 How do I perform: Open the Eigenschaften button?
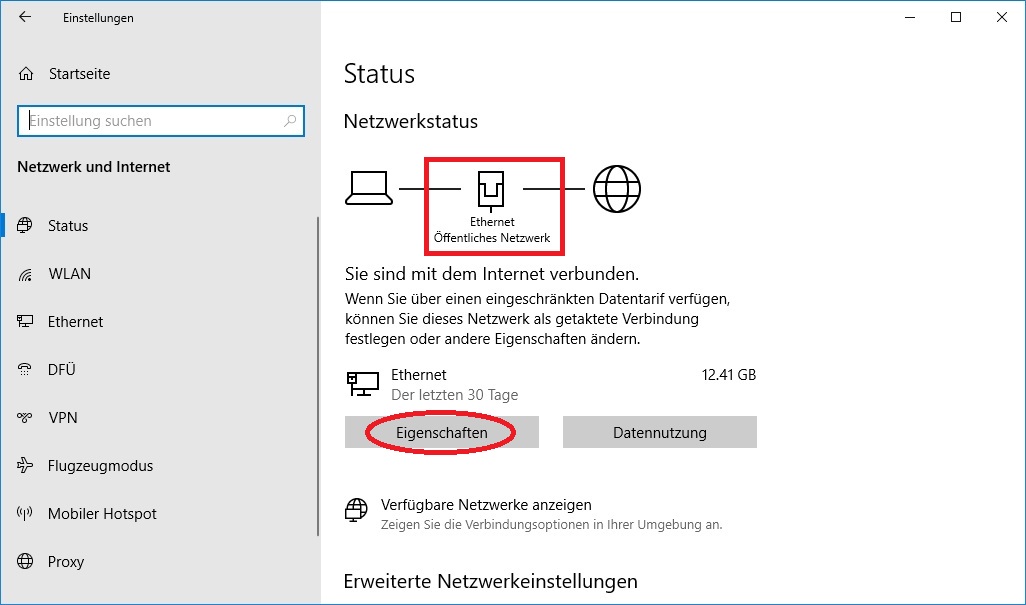pos(441,433)
